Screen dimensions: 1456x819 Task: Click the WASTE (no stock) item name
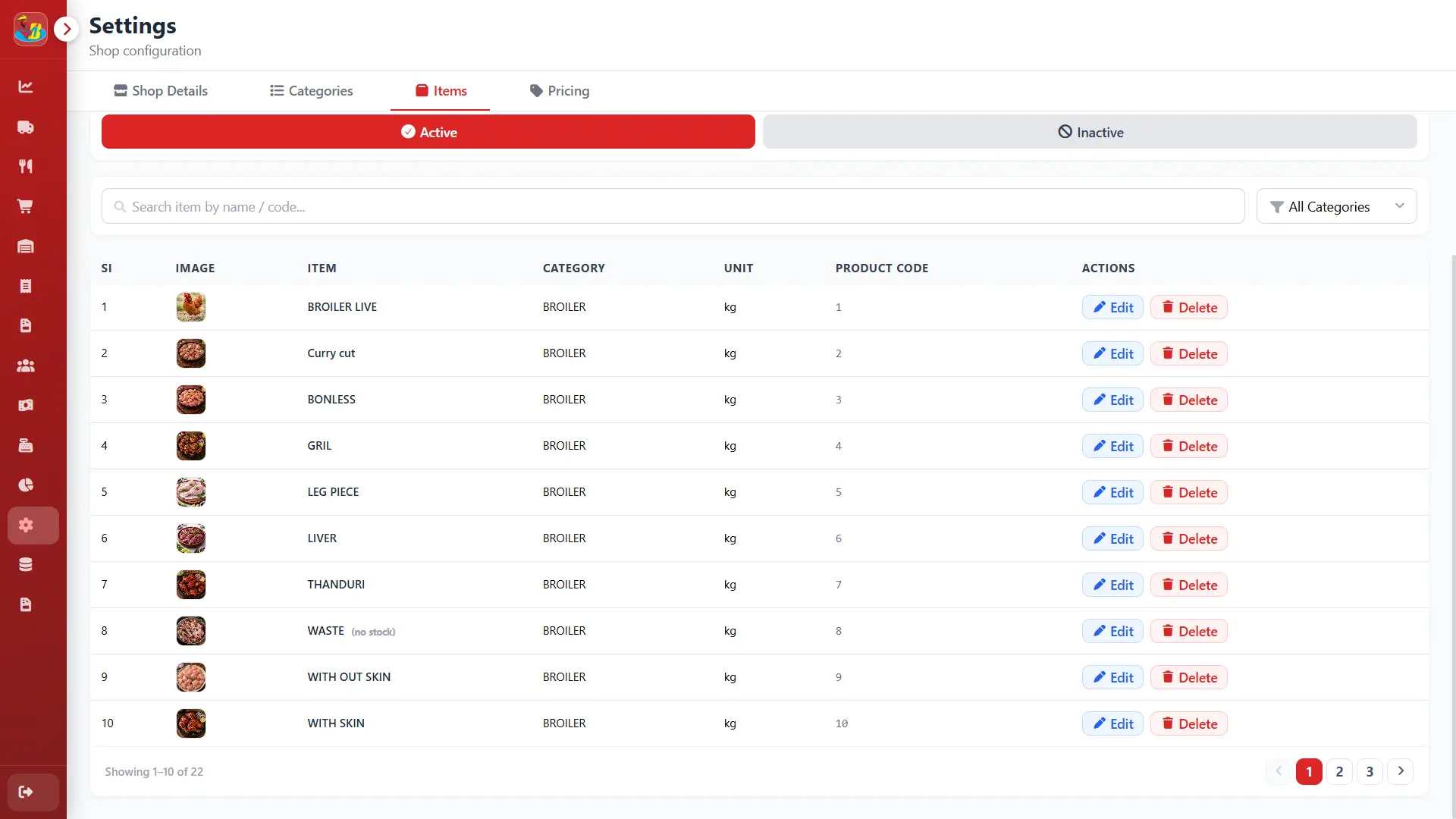351,631
